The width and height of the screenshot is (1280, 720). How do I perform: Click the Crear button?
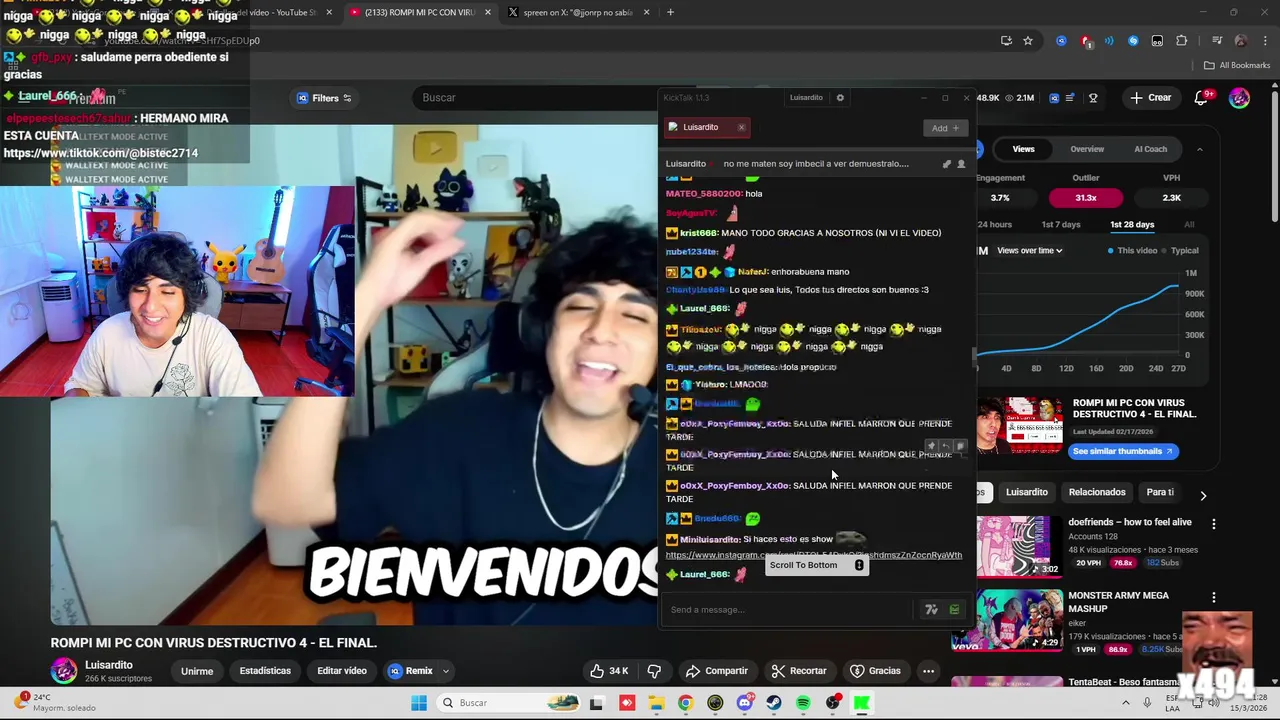click(1150, 97)
